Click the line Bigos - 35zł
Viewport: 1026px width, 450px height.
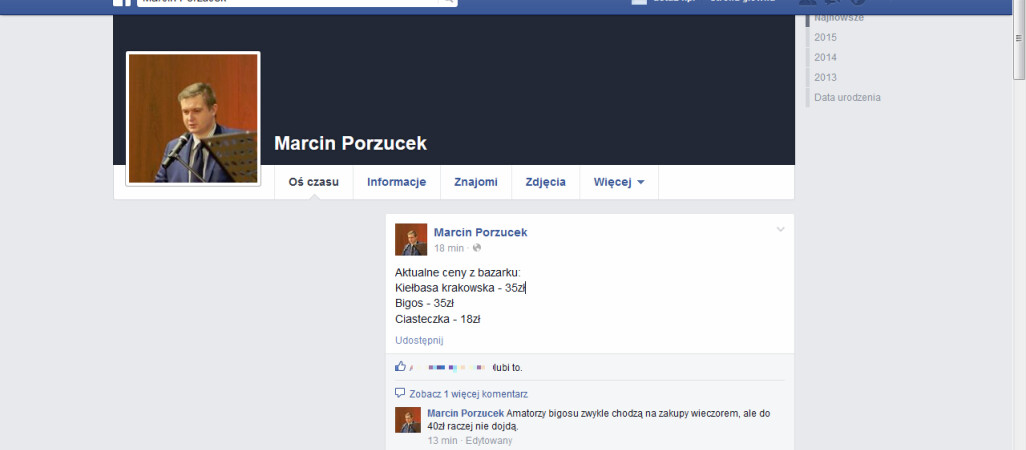[x=425, y=303]
